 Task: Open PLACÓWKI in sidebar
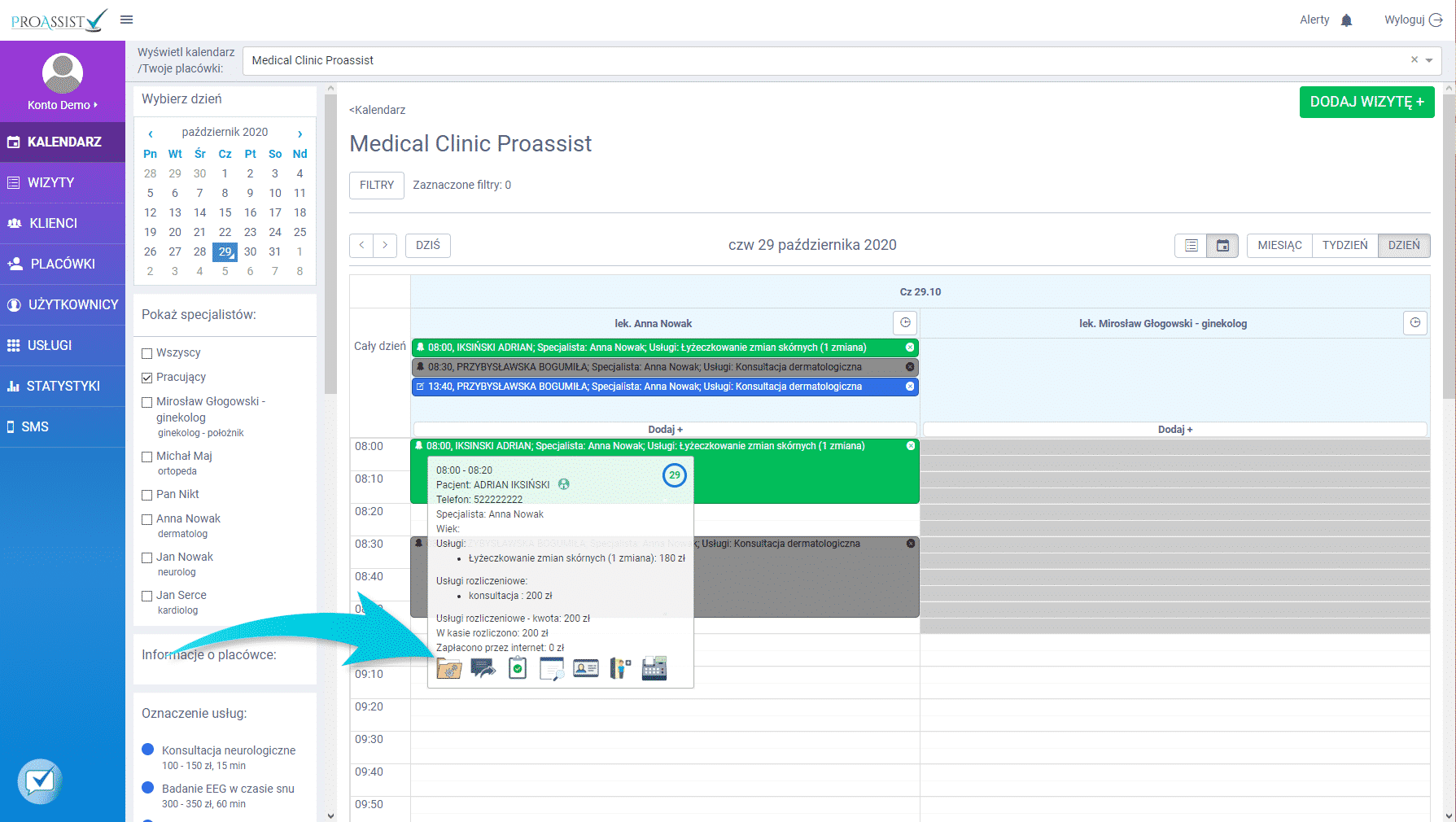point(63,264)
